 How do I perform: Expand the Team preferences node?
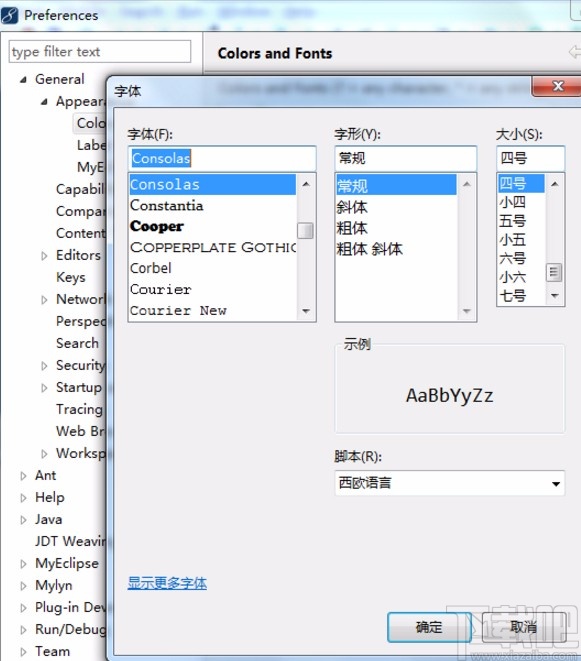(x=23, y=652)
